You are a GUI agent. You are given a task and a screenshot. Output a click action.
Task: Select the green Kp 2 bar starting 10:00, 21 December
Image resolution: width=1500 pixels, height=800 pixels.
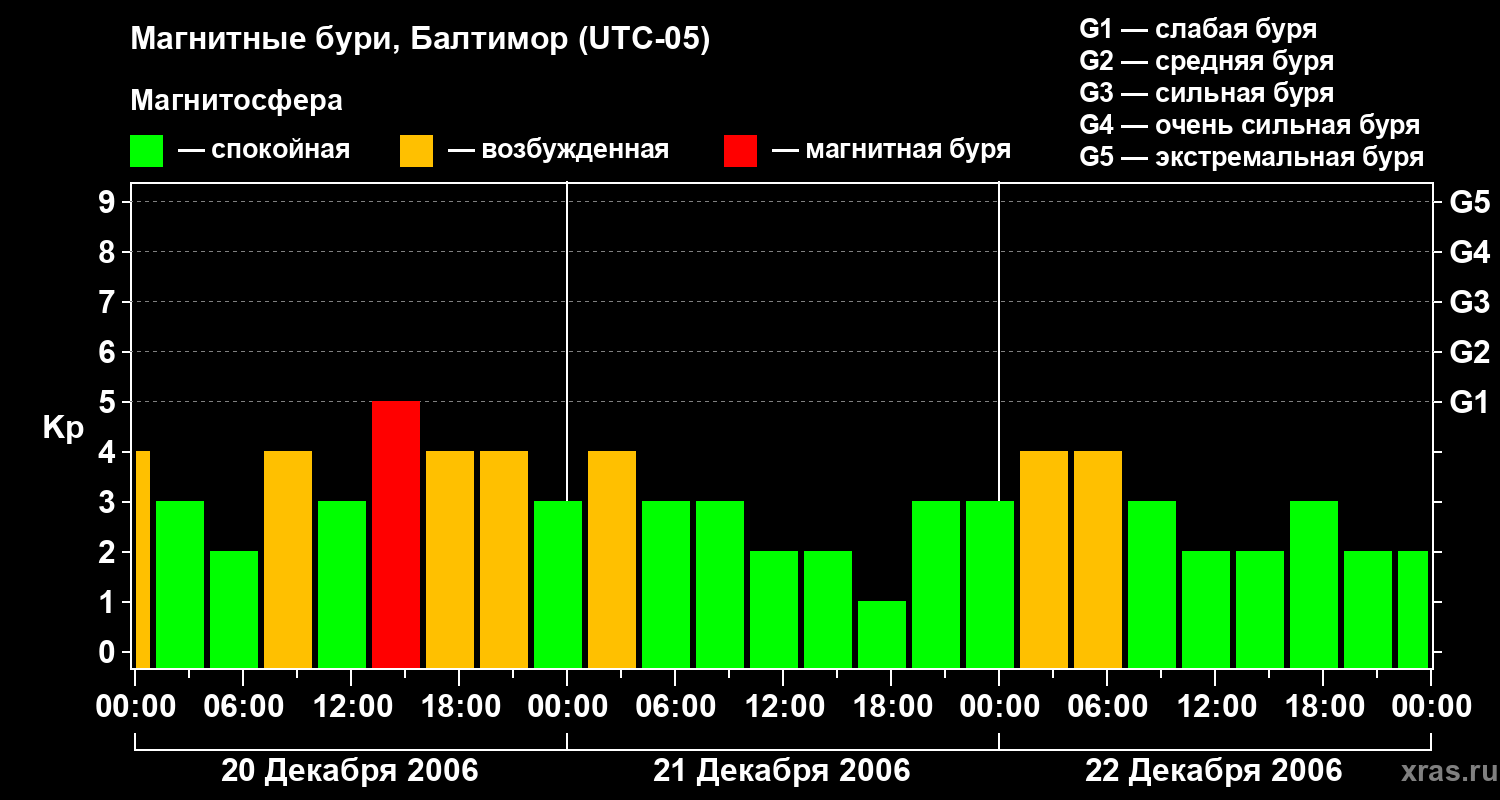coord(774,609)
